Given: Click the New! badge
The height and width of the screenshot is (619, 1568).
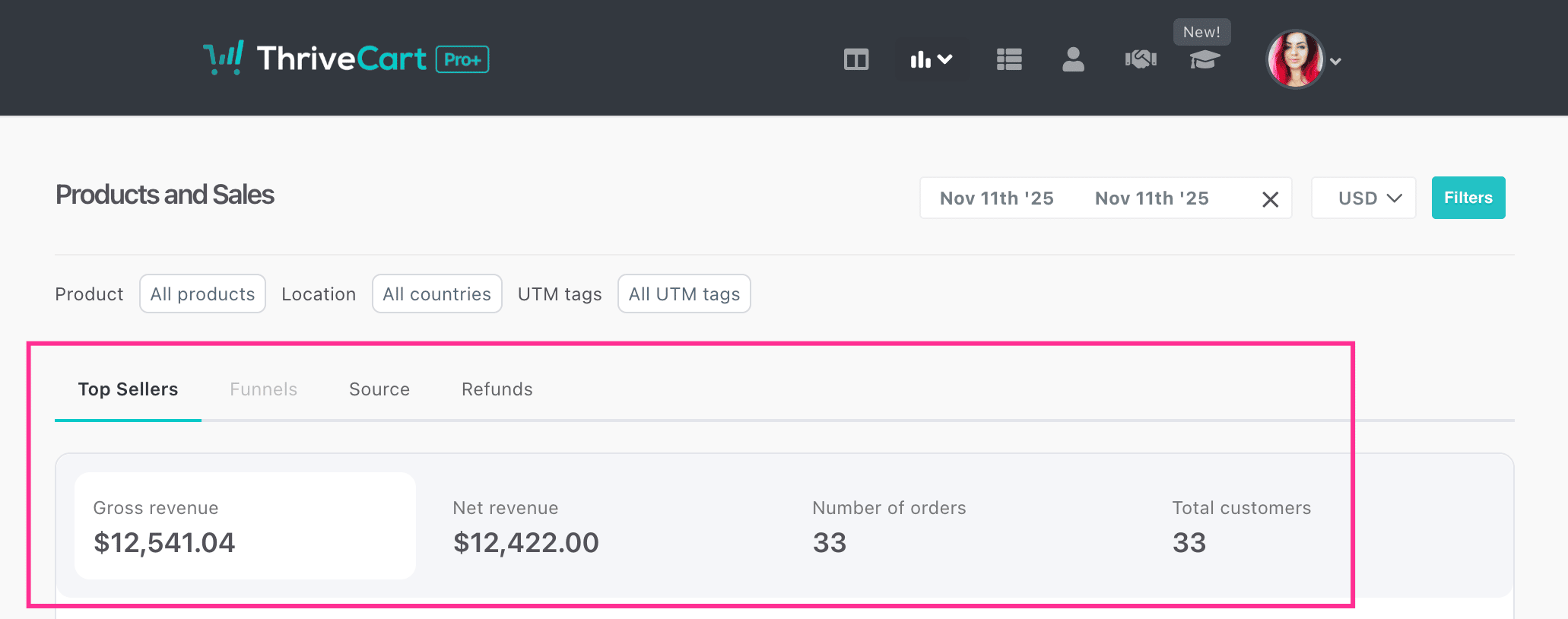Looking at the screenshot, I should click(x=1201, y=32).
